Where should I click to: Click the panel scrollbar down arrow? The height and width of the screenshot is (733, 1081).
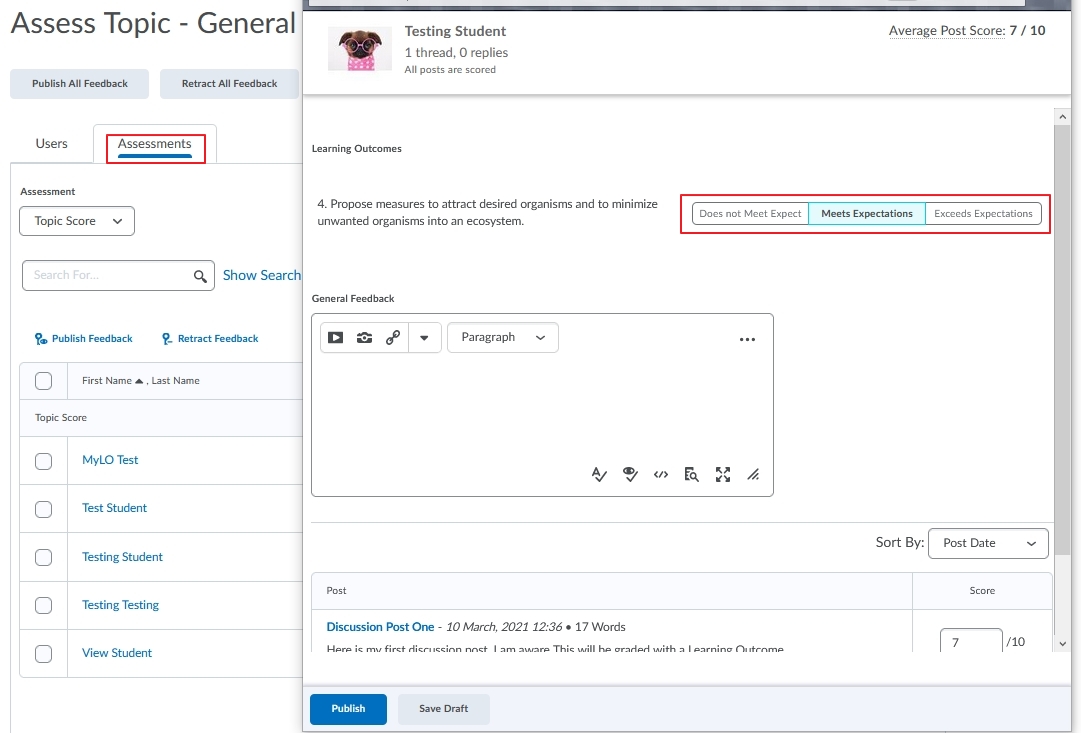pyautogui.click(x=1062, y=643)
